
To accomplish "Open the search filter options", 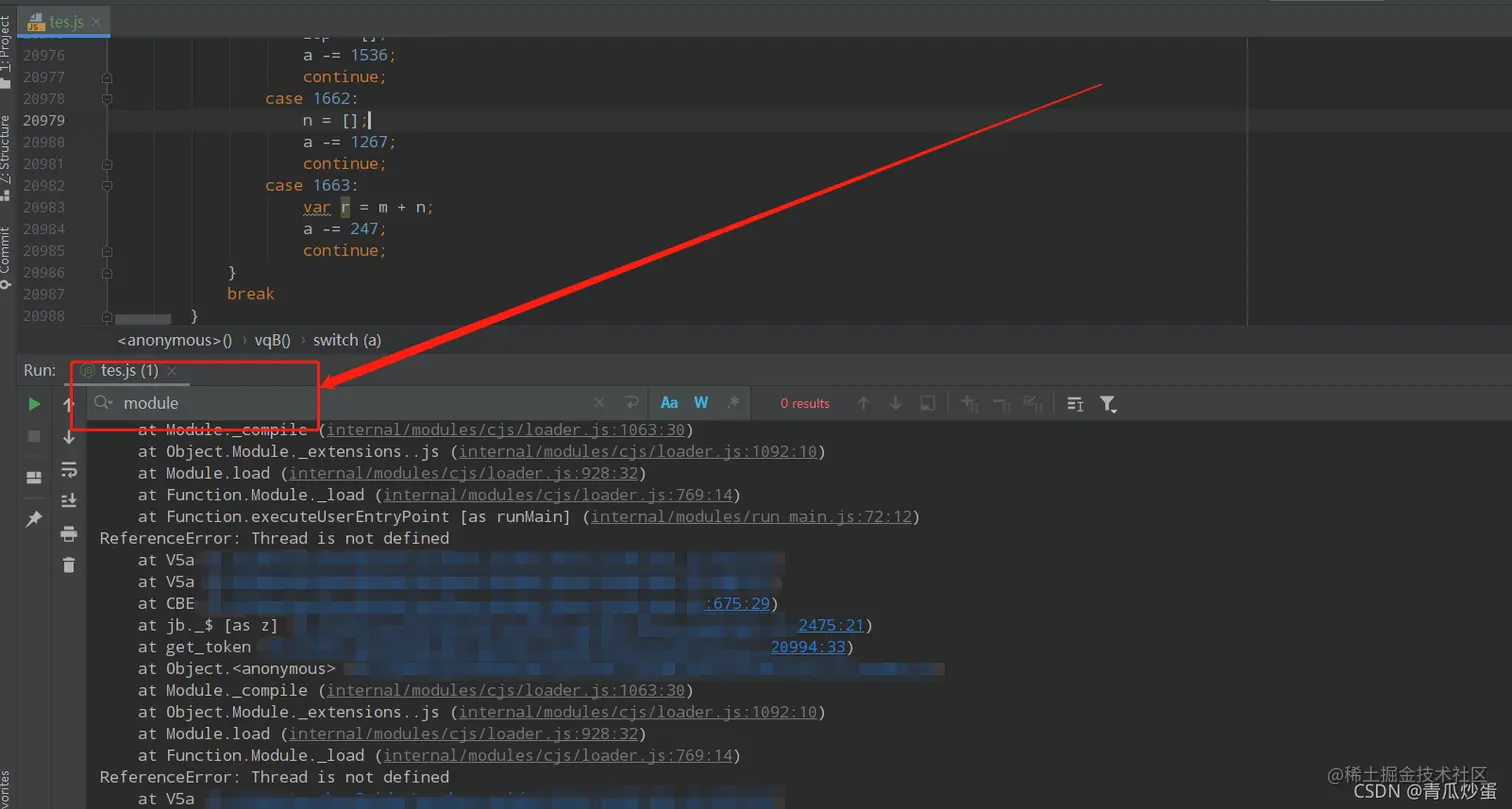I will click(x=1108, y=404).
